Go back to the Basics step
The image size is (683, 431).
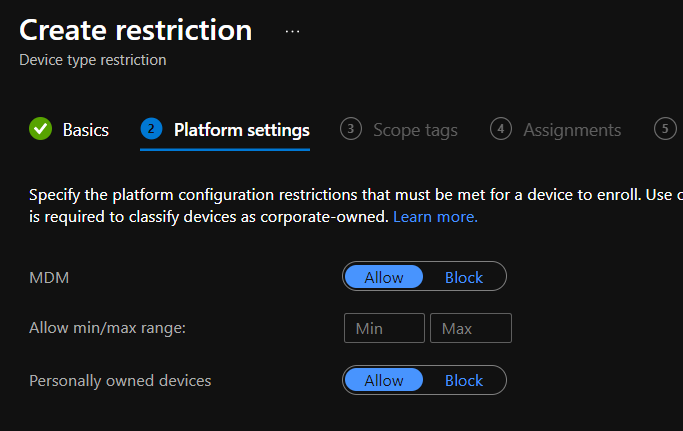point(85,130)
